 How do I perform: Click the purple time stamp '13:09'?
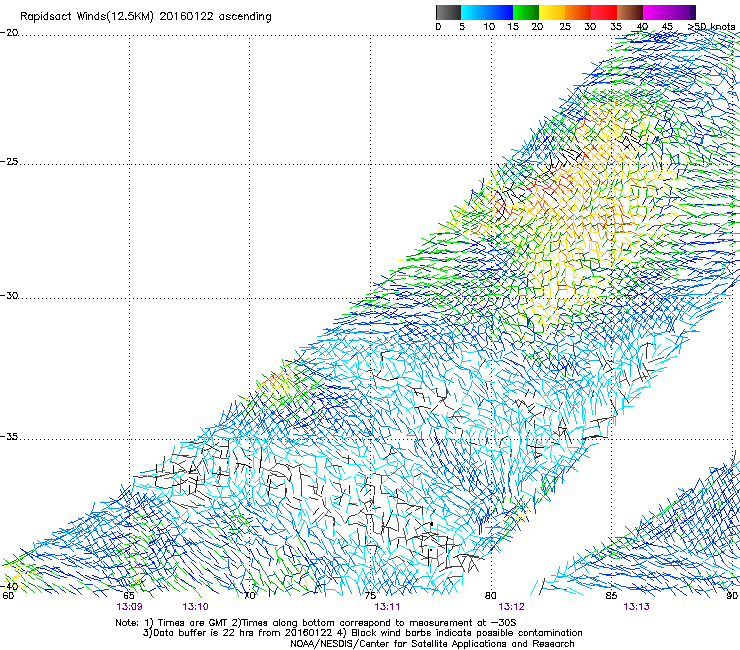coord(129,607)
